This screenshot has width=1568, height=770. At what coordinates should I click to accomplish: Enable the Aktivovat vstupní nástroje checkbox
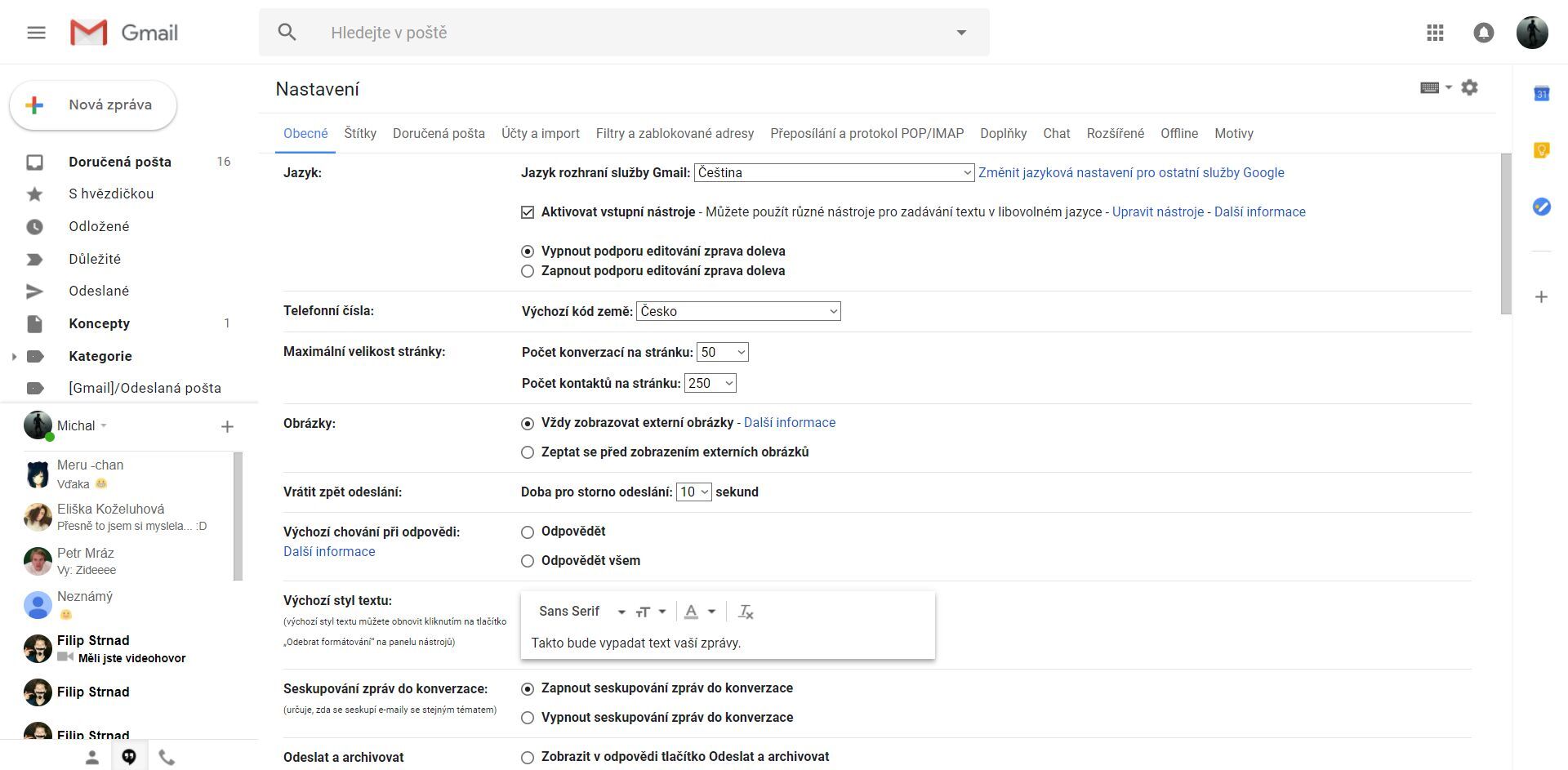[x=528, y=211]
